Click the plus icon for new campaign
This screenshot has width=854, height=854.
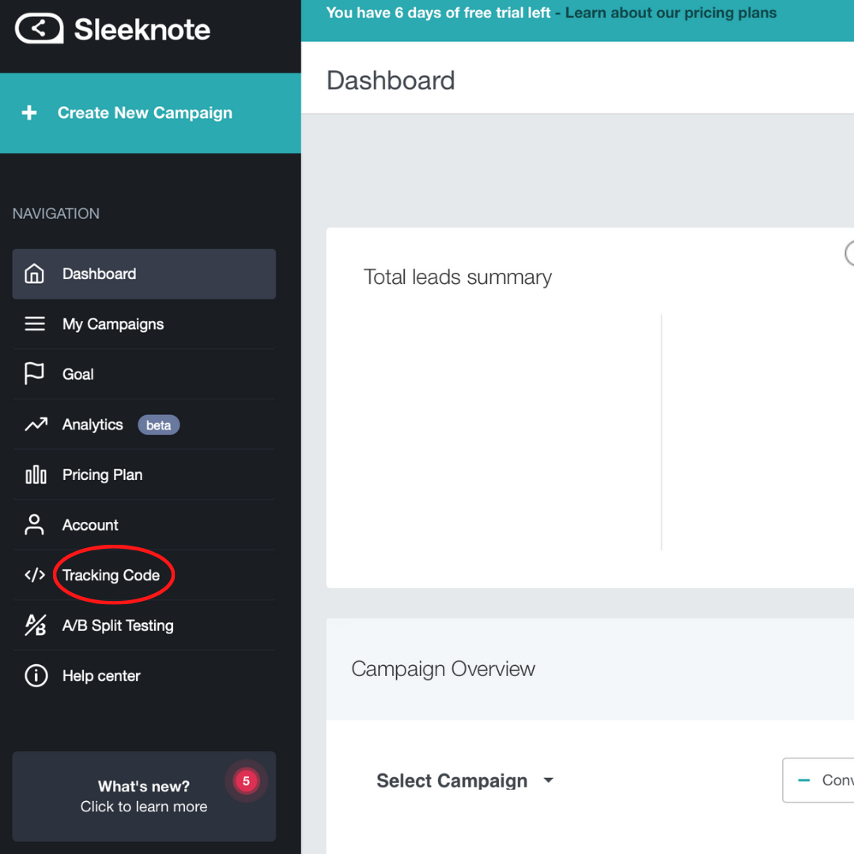pos(29,113)
